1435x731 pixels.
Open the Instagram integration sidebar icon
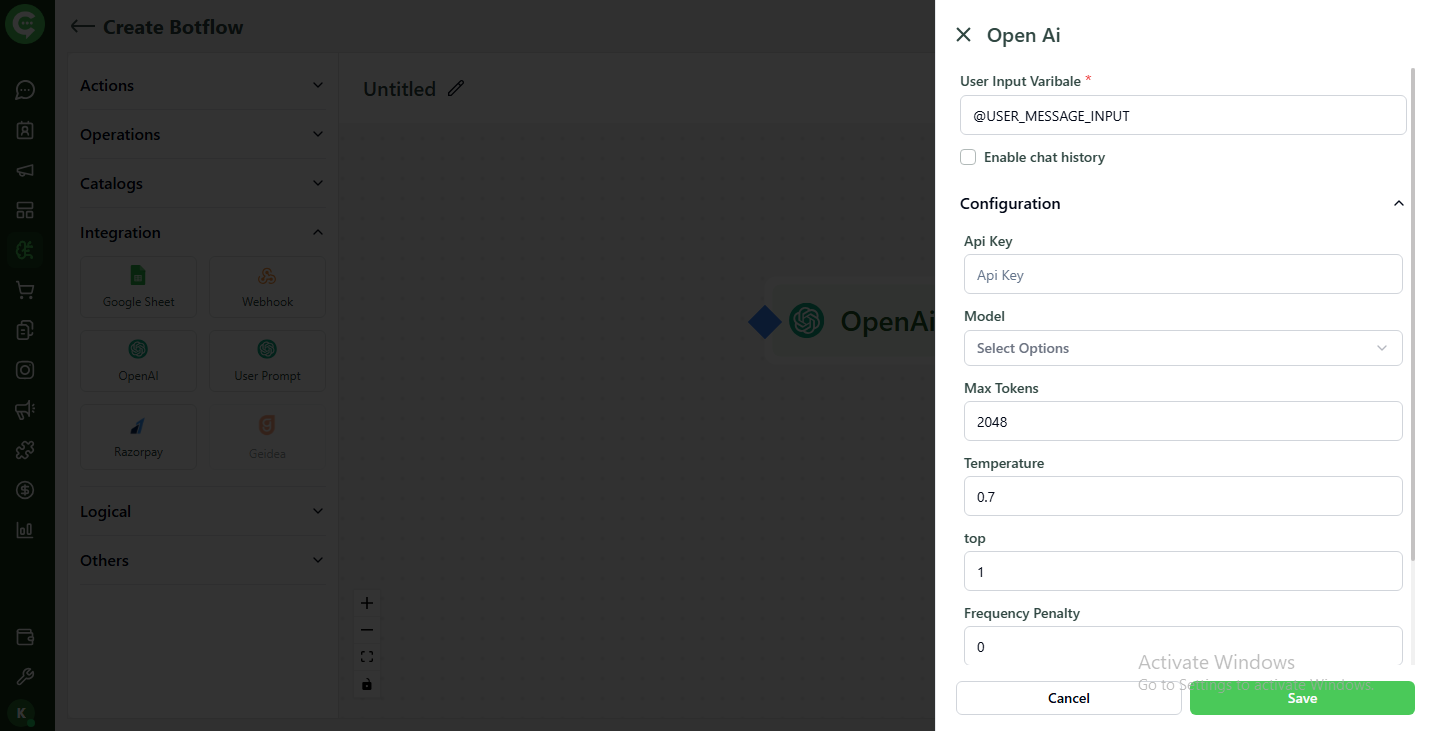pyautogui.click(x=25, y=369)
